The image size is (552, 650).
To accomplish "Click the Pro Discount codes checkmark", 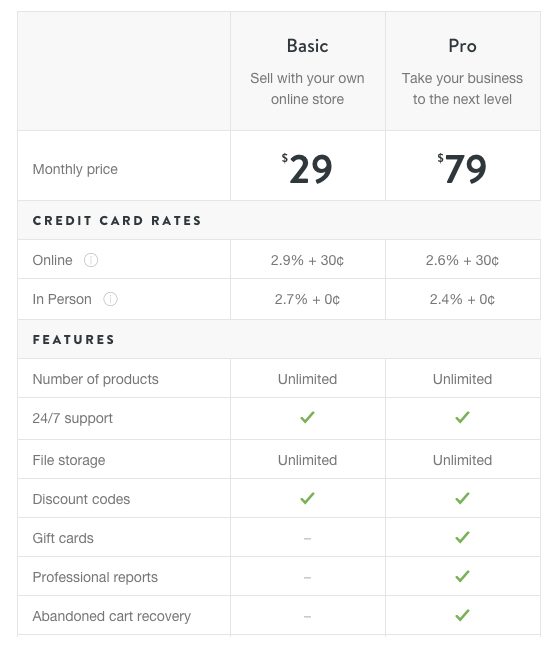I will pos(462,498).
